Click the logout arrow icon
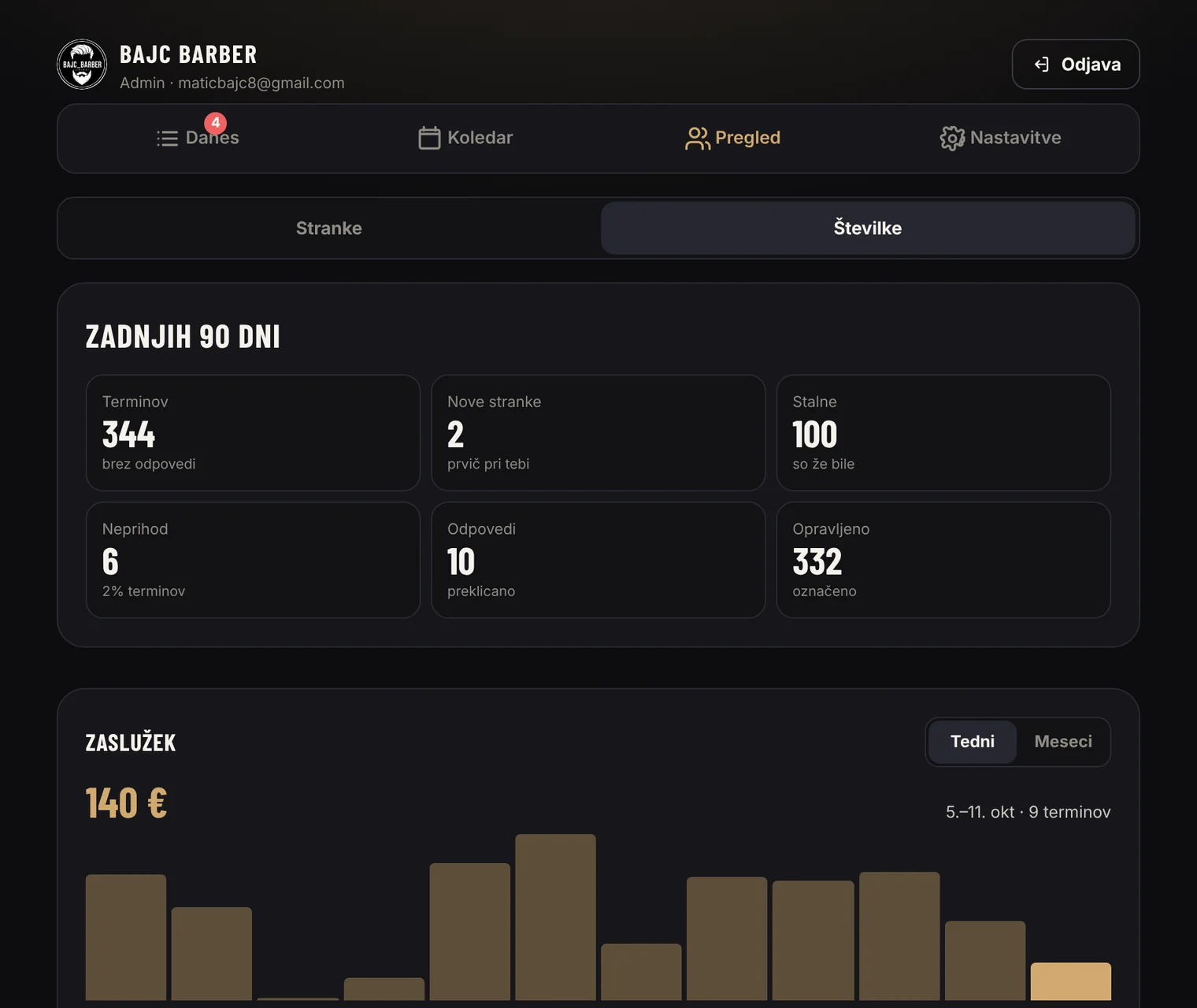 click(1042, 65)
